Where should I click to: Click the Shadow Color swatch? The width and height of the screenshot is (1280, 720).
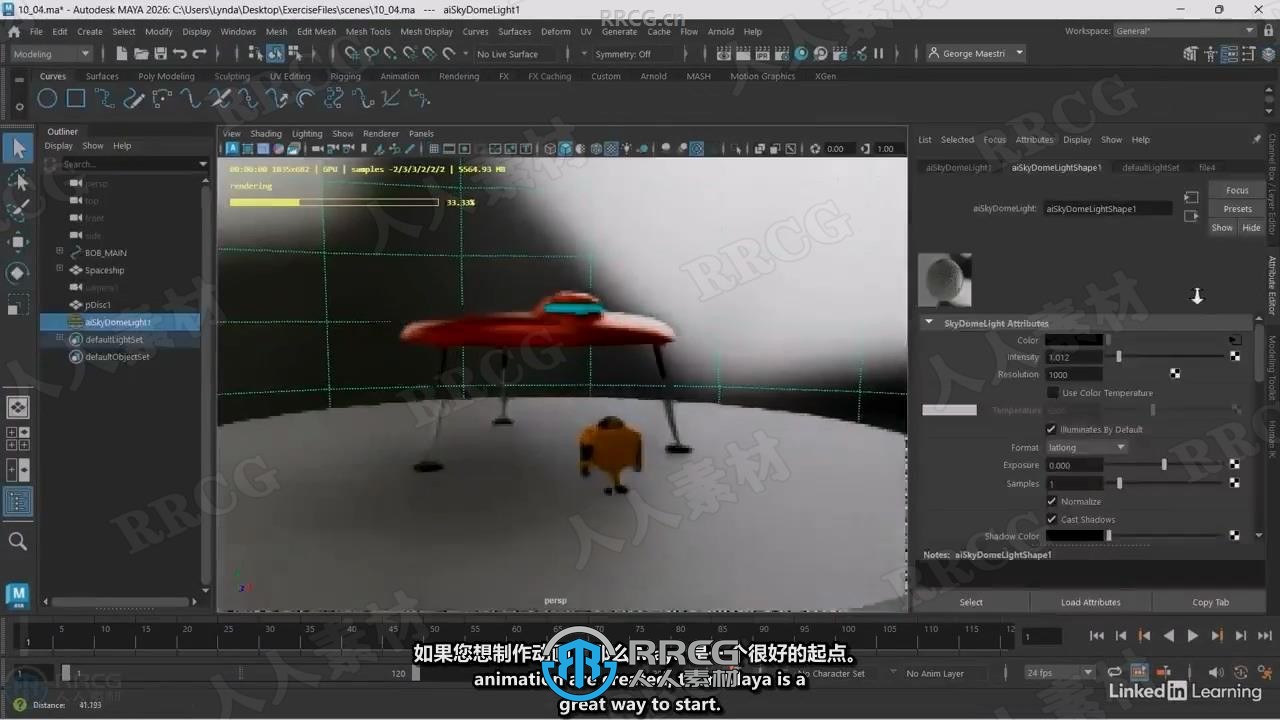(1074, 536)
